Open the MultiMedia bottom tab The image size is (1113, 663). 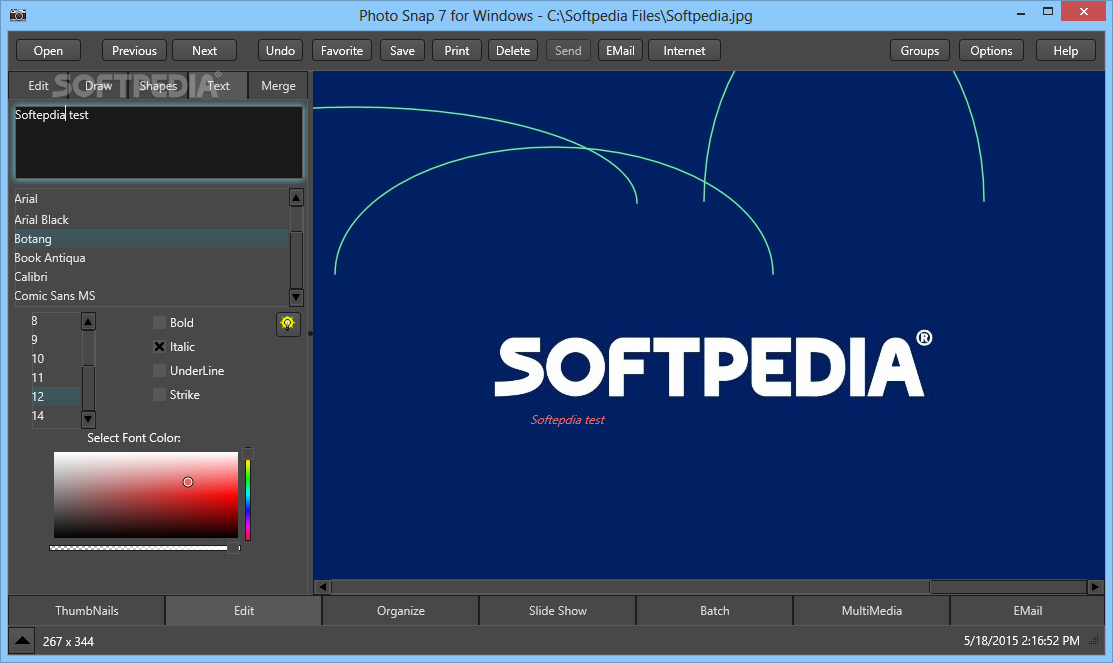(871, 610)
